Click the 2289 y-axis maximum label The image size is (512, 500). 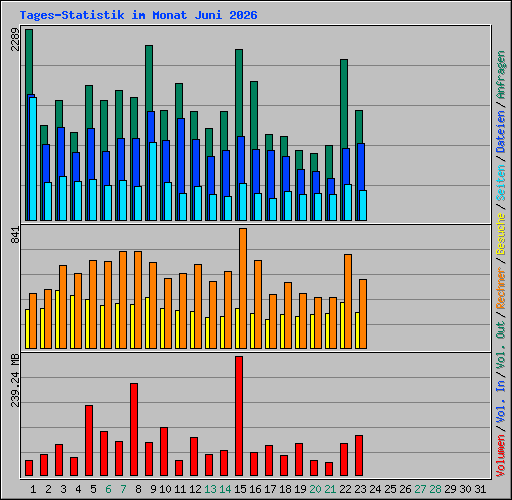pyautogui.click(x=15, y=39)
